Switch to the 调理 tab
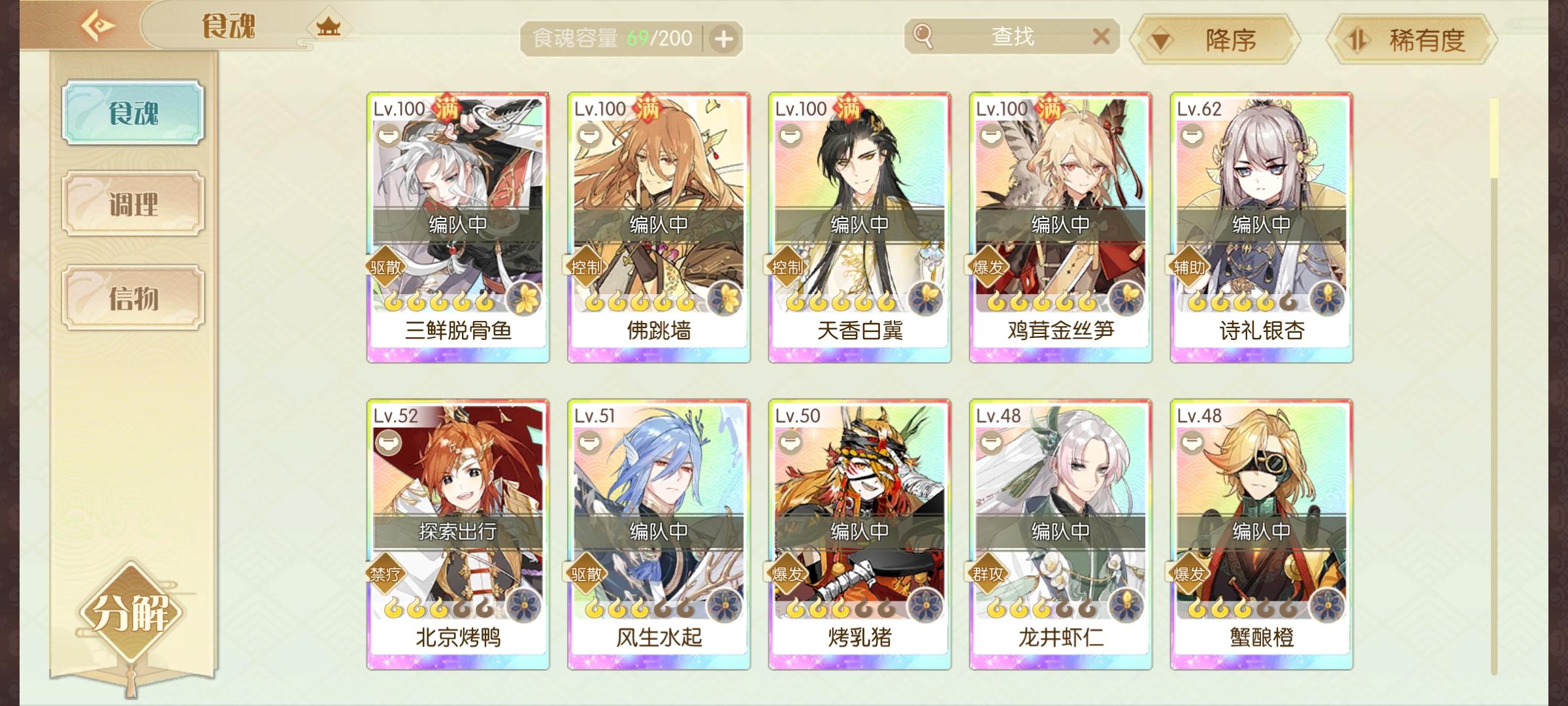The image size is (1568, 706). [x=133, y=204]
